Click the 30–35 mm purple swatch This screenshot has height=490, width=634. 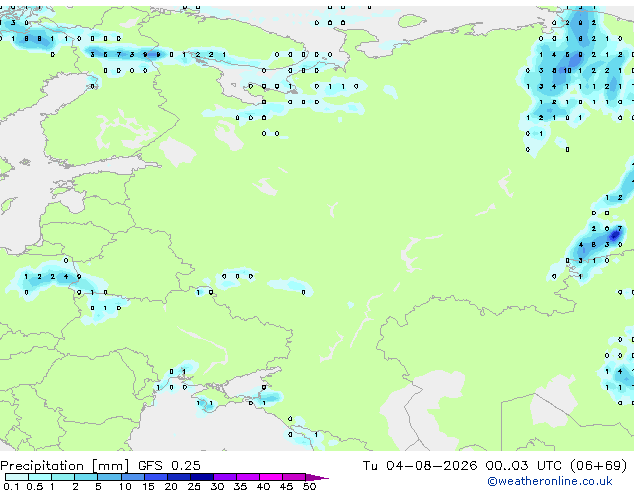(225, 477)
